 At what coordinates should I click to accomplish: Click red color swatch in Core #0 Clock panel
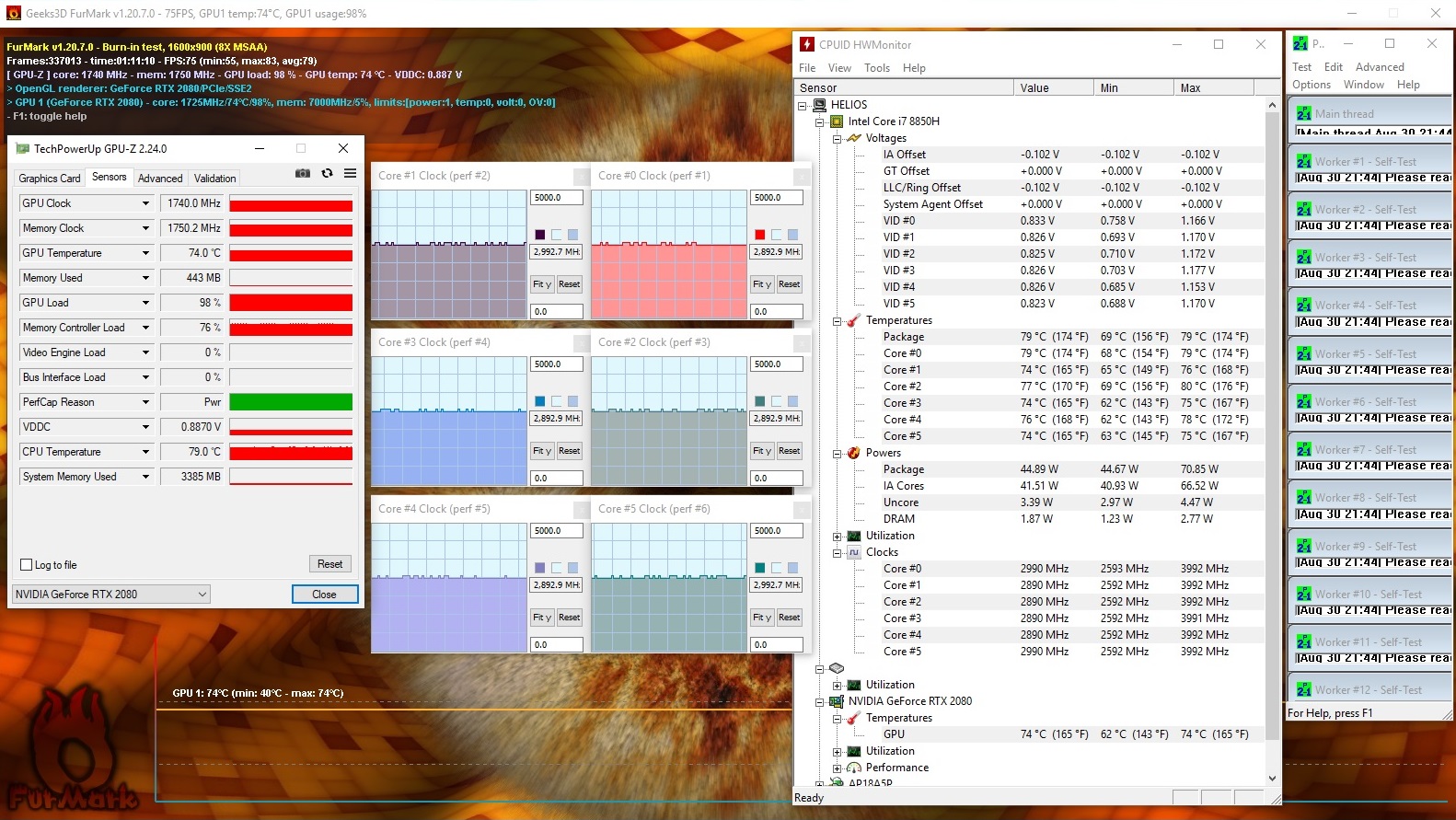pos(760,235)
